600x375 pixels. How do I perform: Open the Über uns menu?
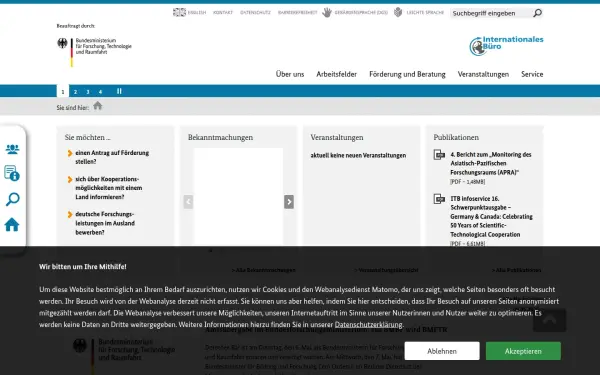(x=290, y=74)
